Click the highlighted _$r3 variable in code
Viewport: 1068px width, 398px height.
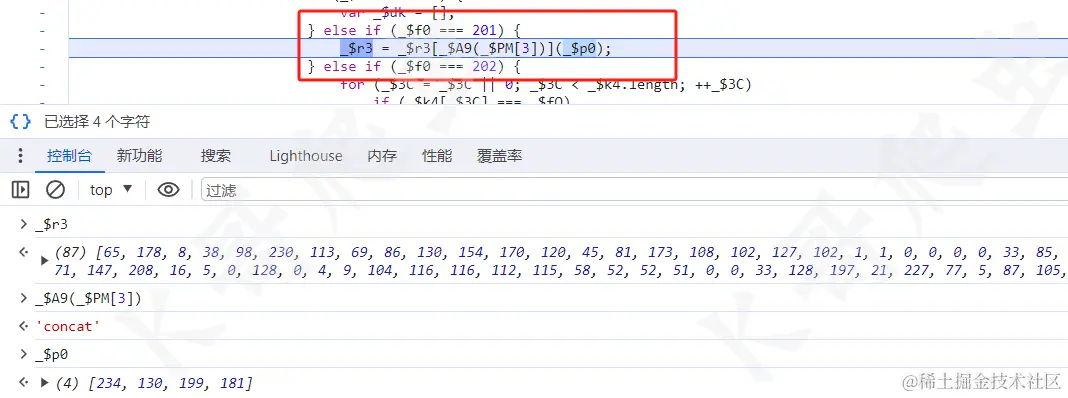click(357, 48)
